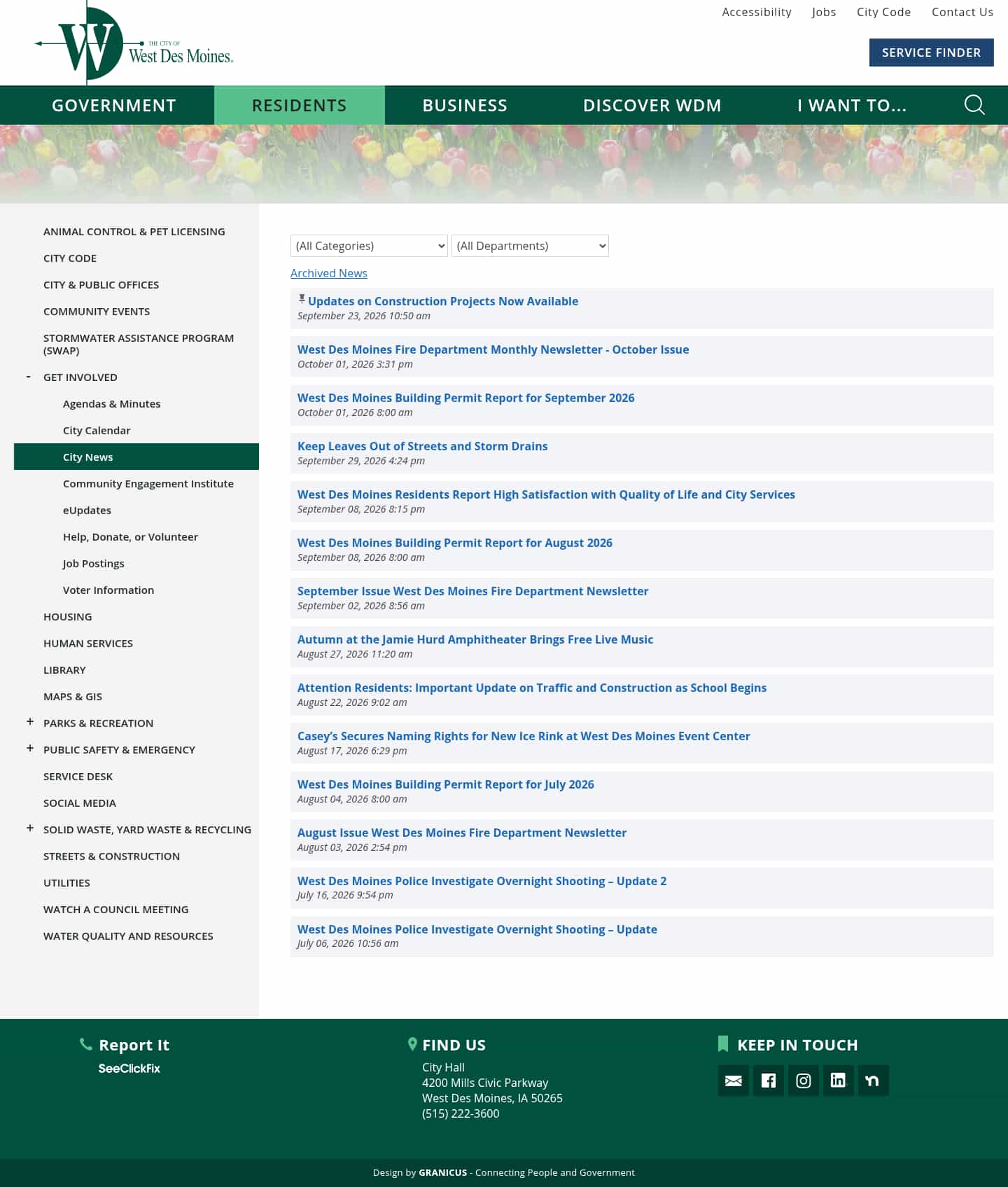
Task: Click the SeeClickFix logo link
Action: pyautogui.click(x=129, y=1069)
